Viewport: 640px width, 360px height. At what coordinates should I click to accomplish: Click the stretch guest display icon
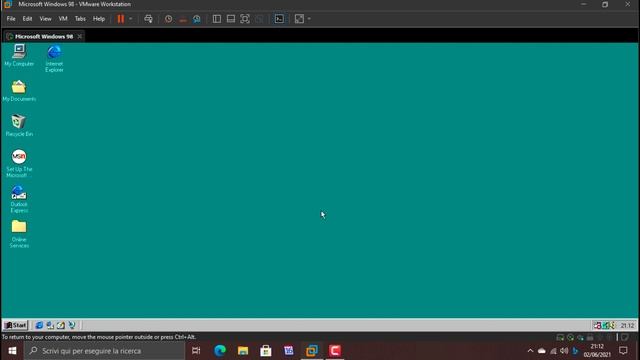pos(299,19)
